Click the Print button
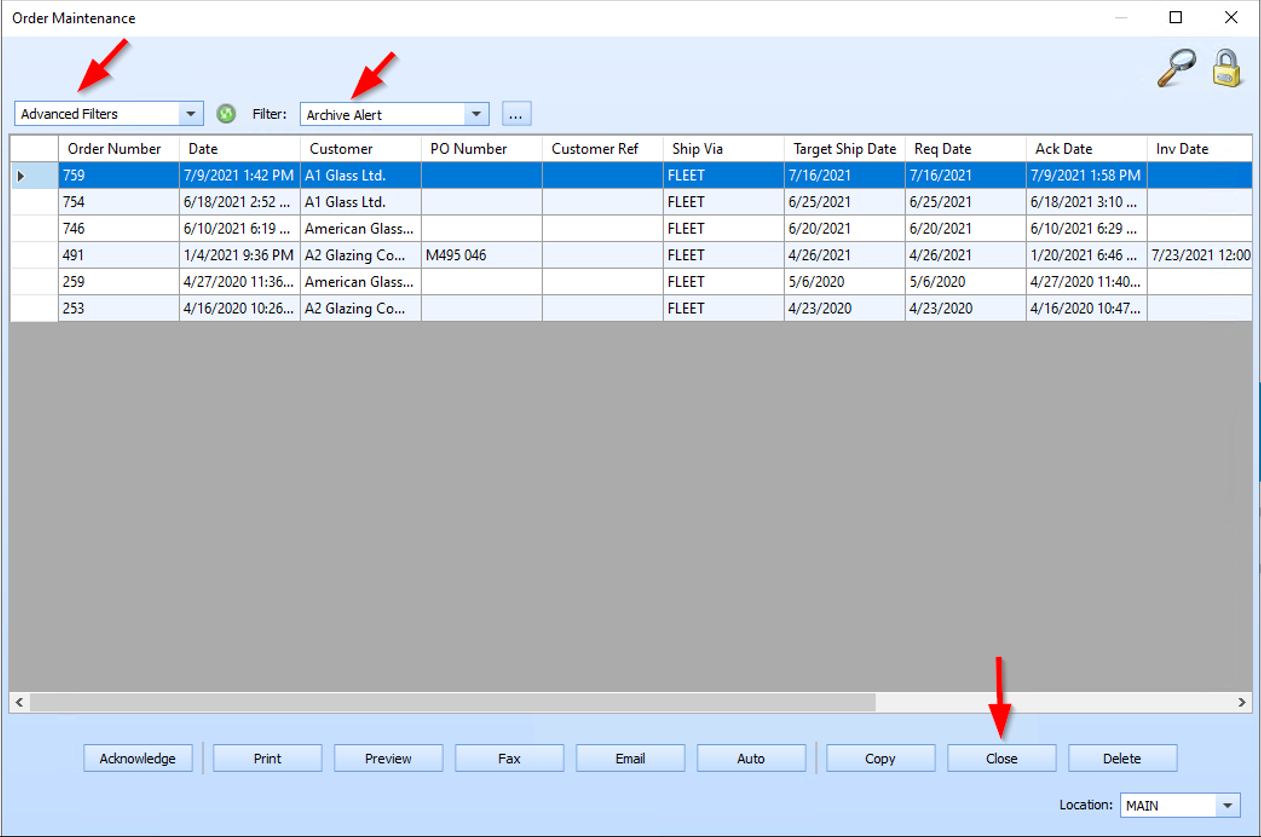This screenshot has width=1261, height=837. (x=266, y=758)
